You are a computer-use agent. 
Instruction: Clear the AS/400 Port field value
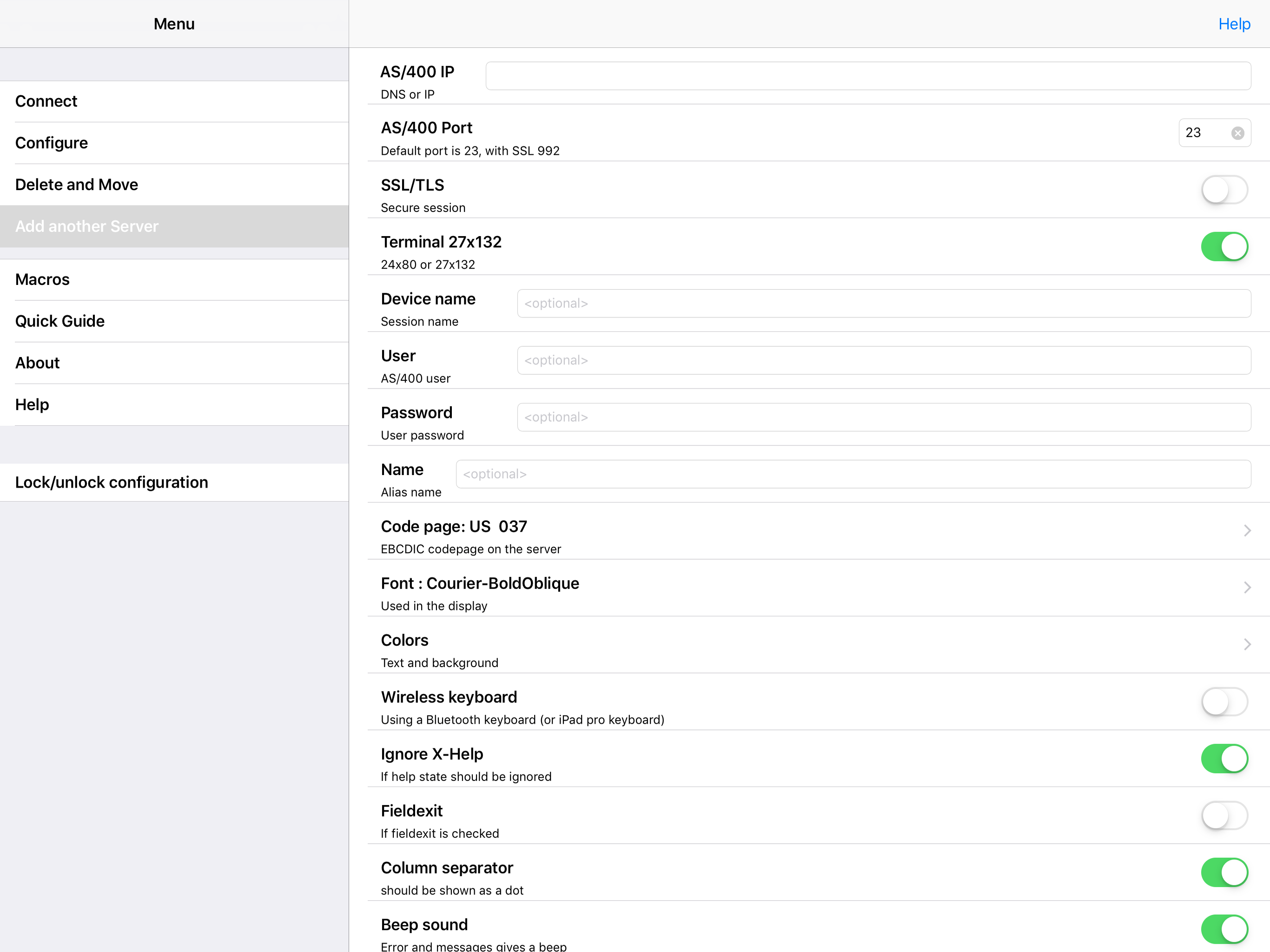tap(1237, 133)
